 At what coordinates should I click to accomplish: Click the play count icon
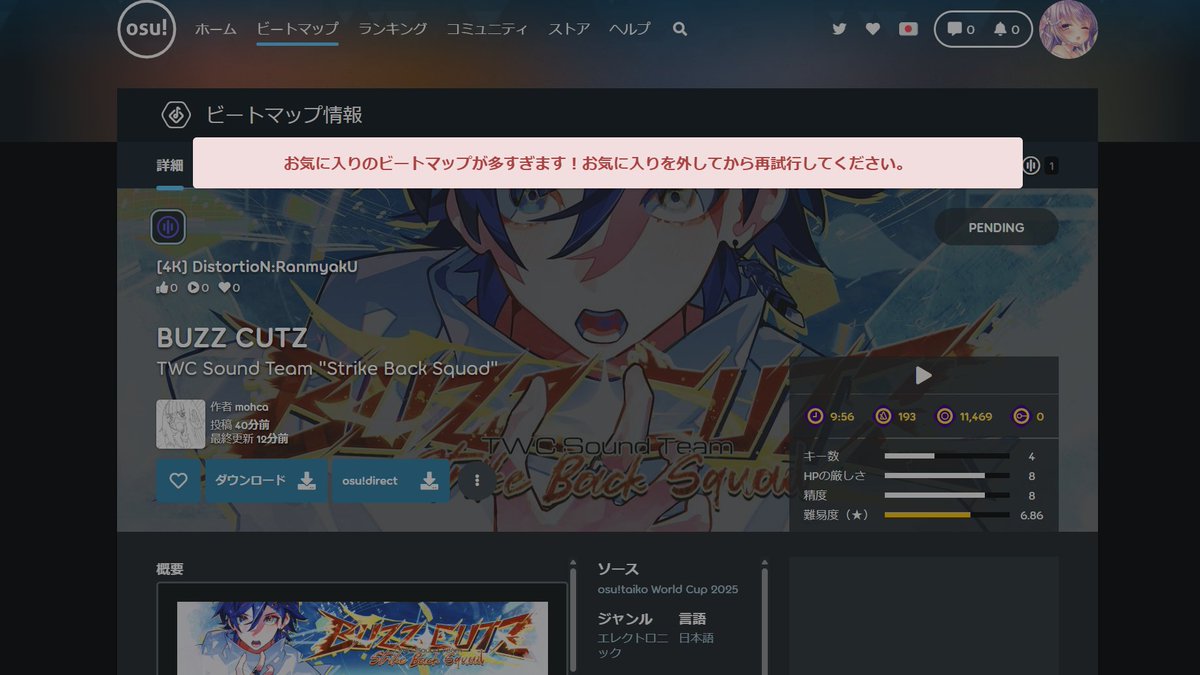193,288
